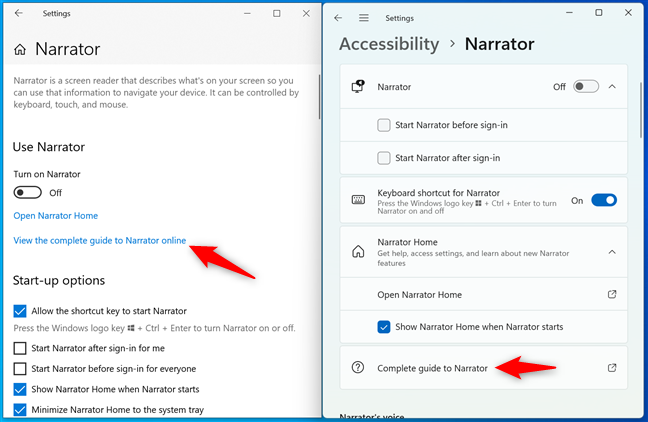Uncheck Minimize Narrator Home to the system tray

20,409
